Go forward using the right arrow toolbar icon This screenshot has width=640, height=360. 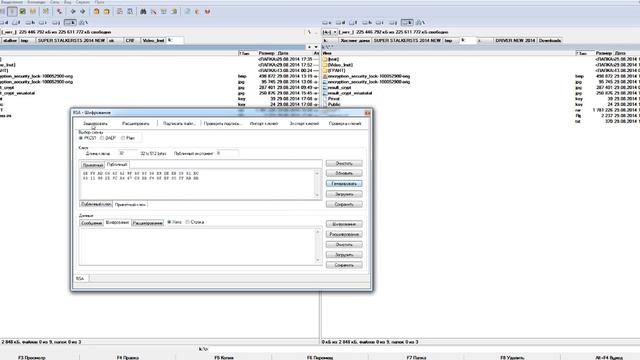tap(83, 11)
